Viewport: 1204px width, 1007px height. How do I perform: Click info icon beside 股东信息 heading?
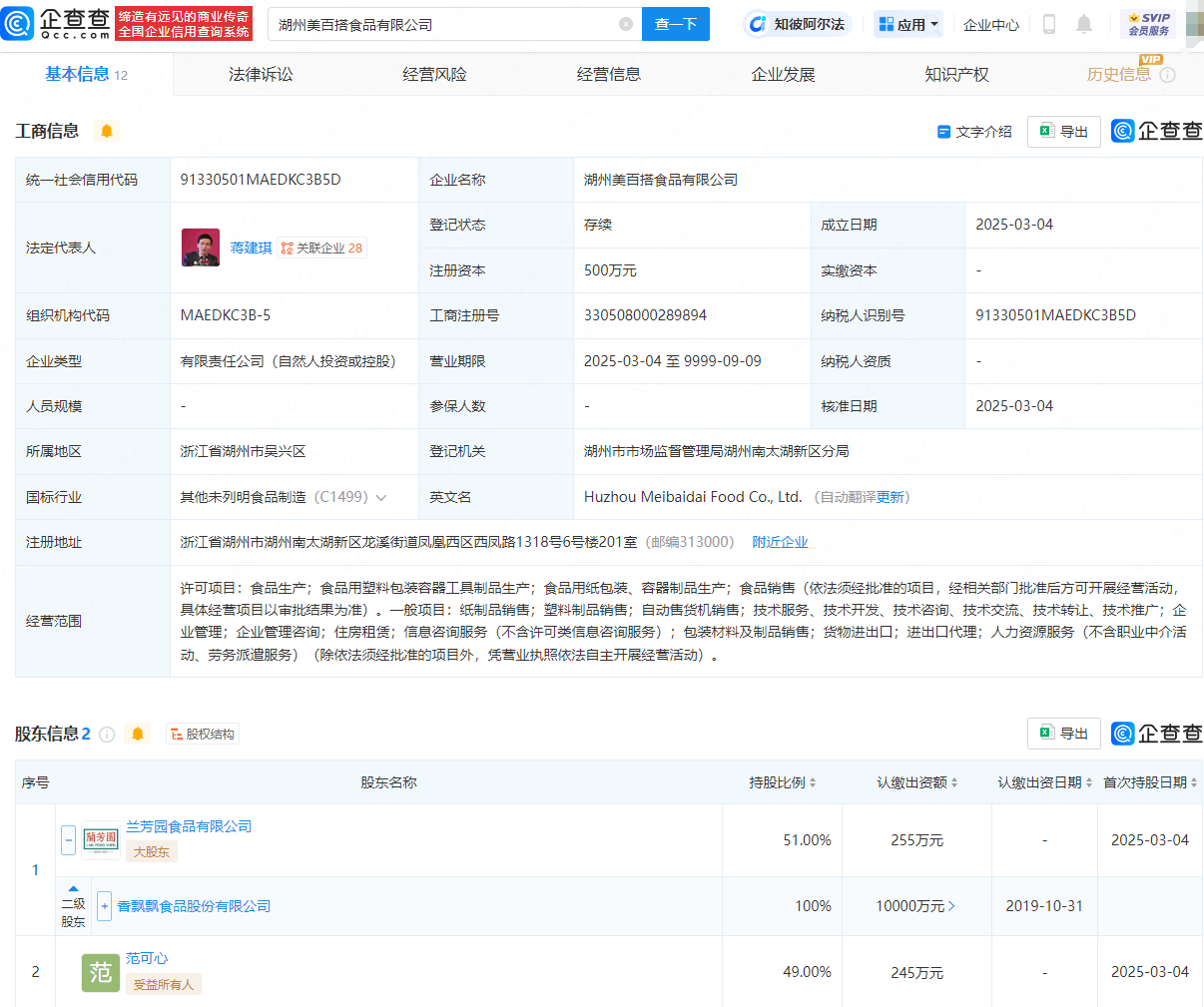(x=107, y=735)
